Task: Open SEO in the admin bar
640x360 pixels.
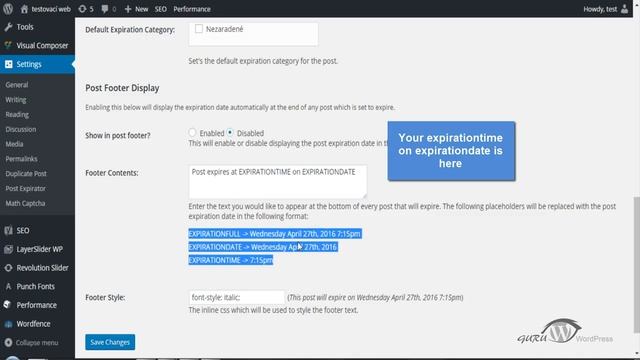Action: [160, 9]
